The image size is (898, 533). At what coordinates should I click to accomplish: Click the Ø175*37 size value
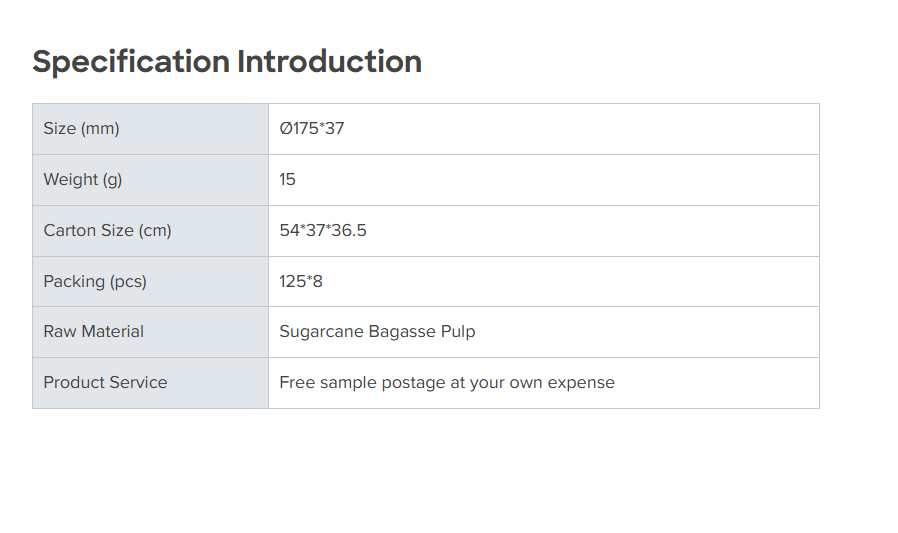[312, 129]
